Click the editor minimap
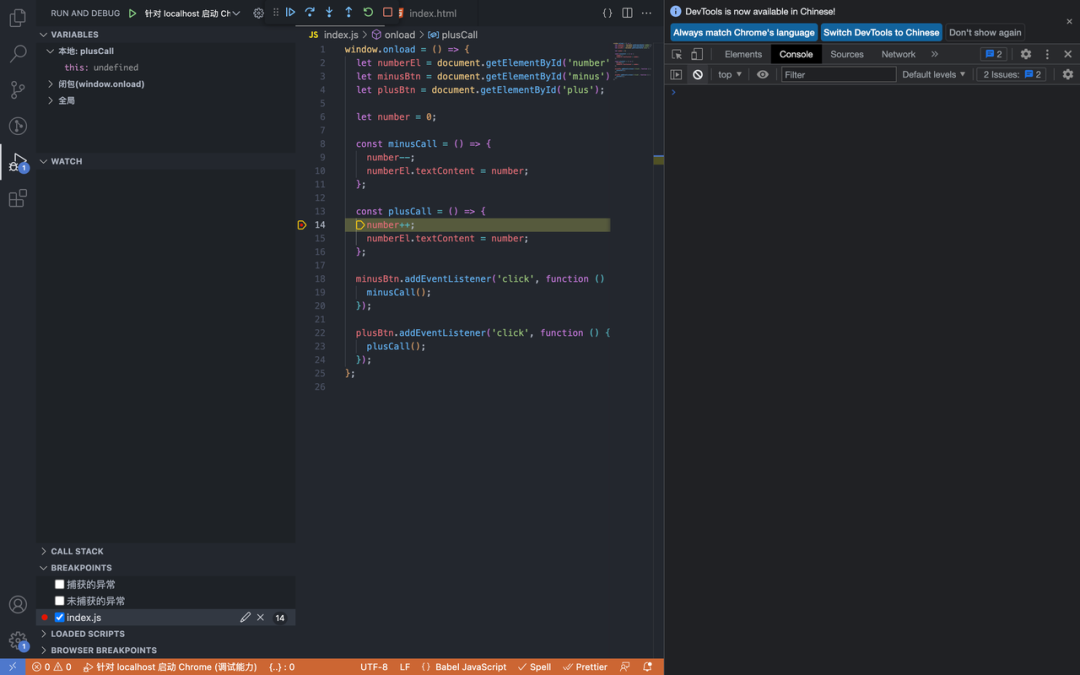The width and height of the screenshot is (1080, 675). (632, 61)
